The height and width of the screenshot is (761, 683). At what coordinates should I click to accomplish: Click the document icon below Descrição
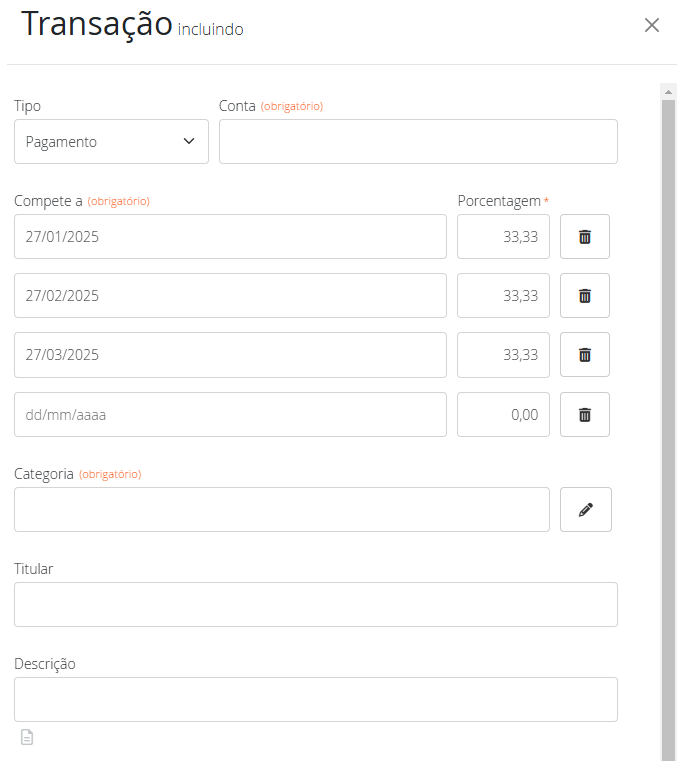[x=27, y=738]
